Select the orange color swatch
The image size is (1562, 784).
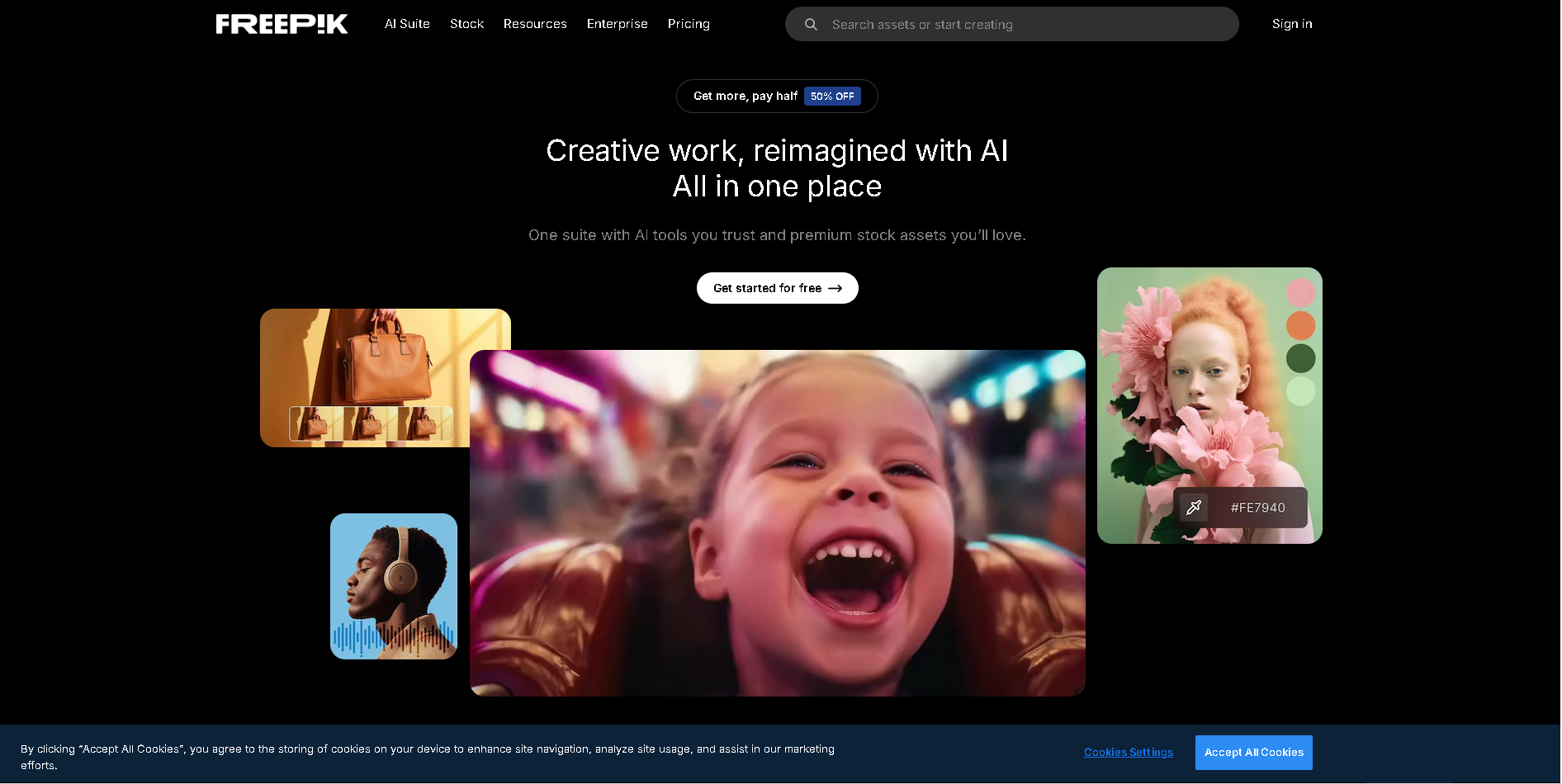1300,325
